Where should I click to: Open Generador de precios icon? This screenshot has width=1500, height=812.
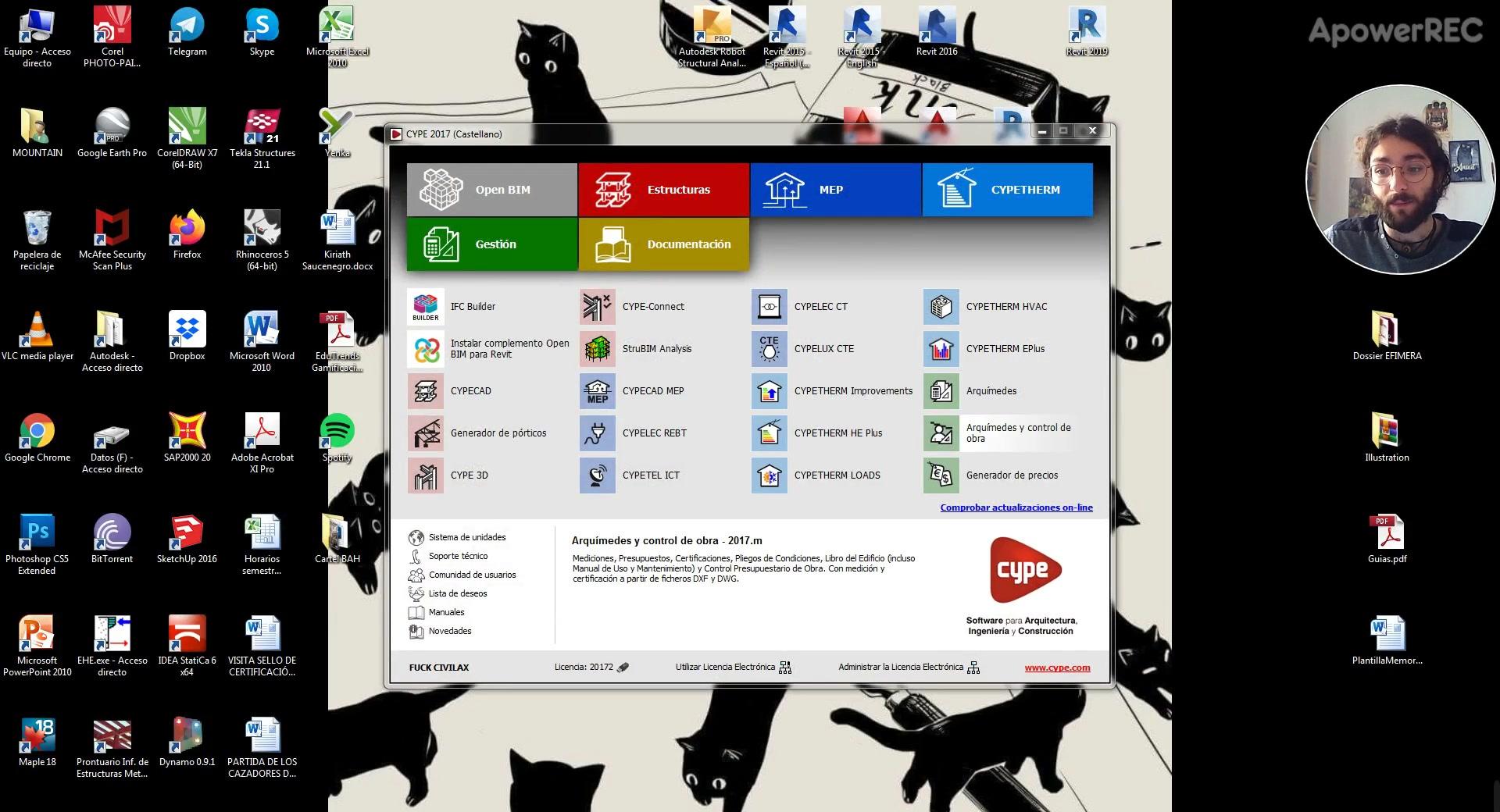(x=941, y=475)
